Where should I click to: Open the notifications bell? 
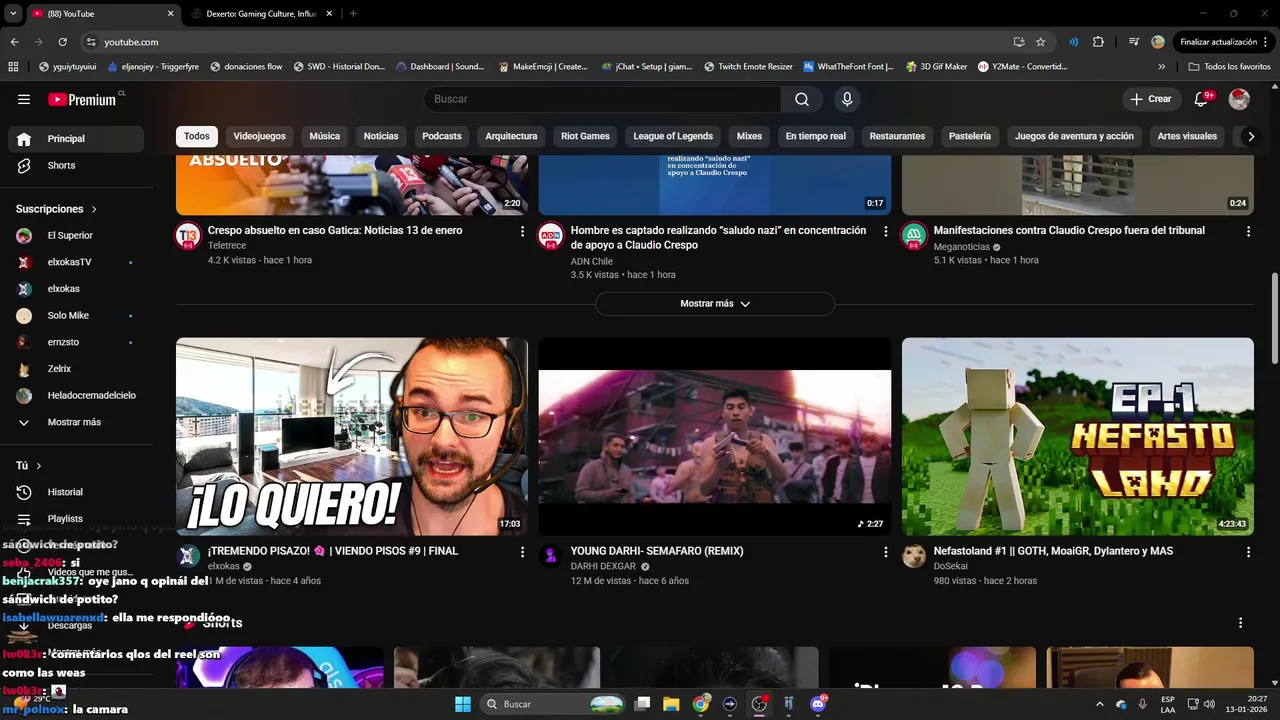(1202, 99)
